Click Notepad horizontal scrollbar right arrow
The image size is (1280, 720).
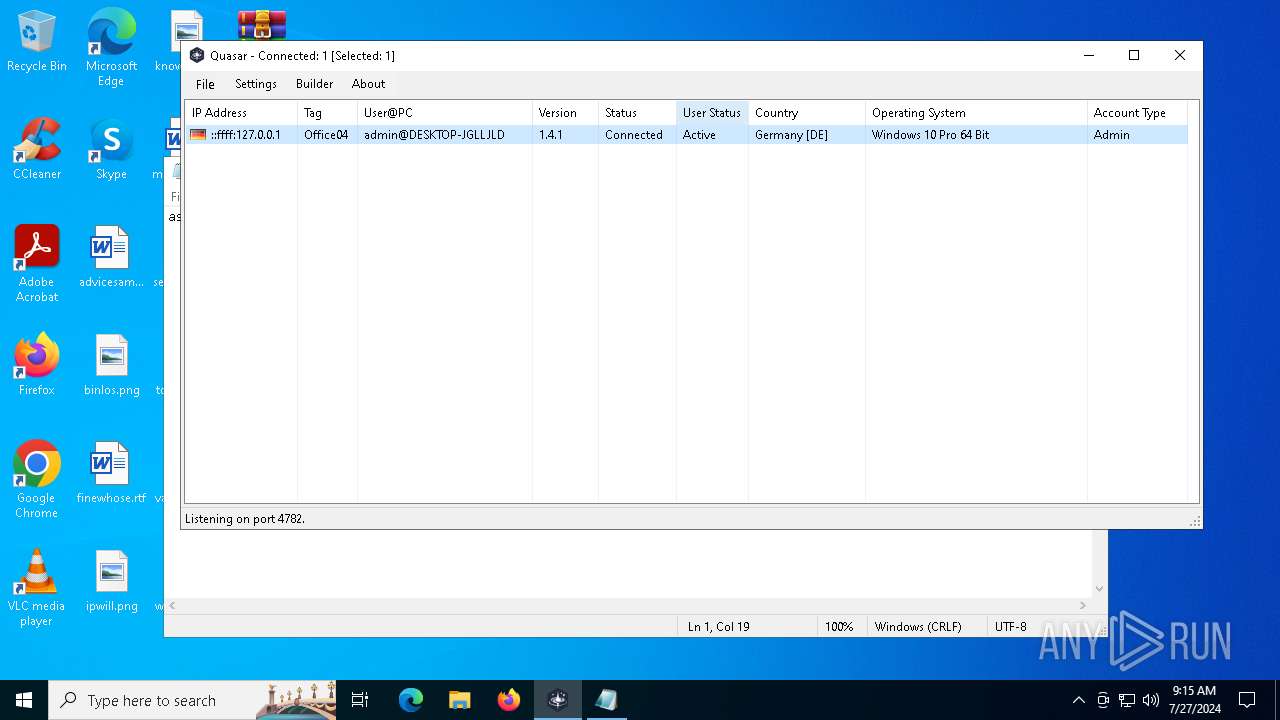tap(1082, 605)
